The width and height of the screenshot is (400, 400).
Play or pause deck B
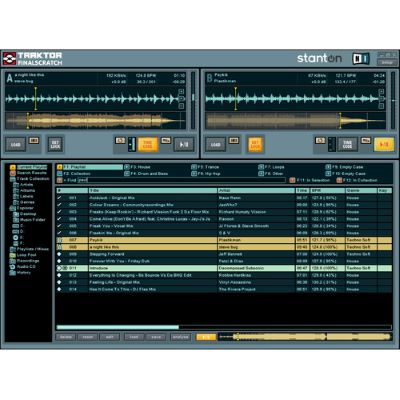384,145
